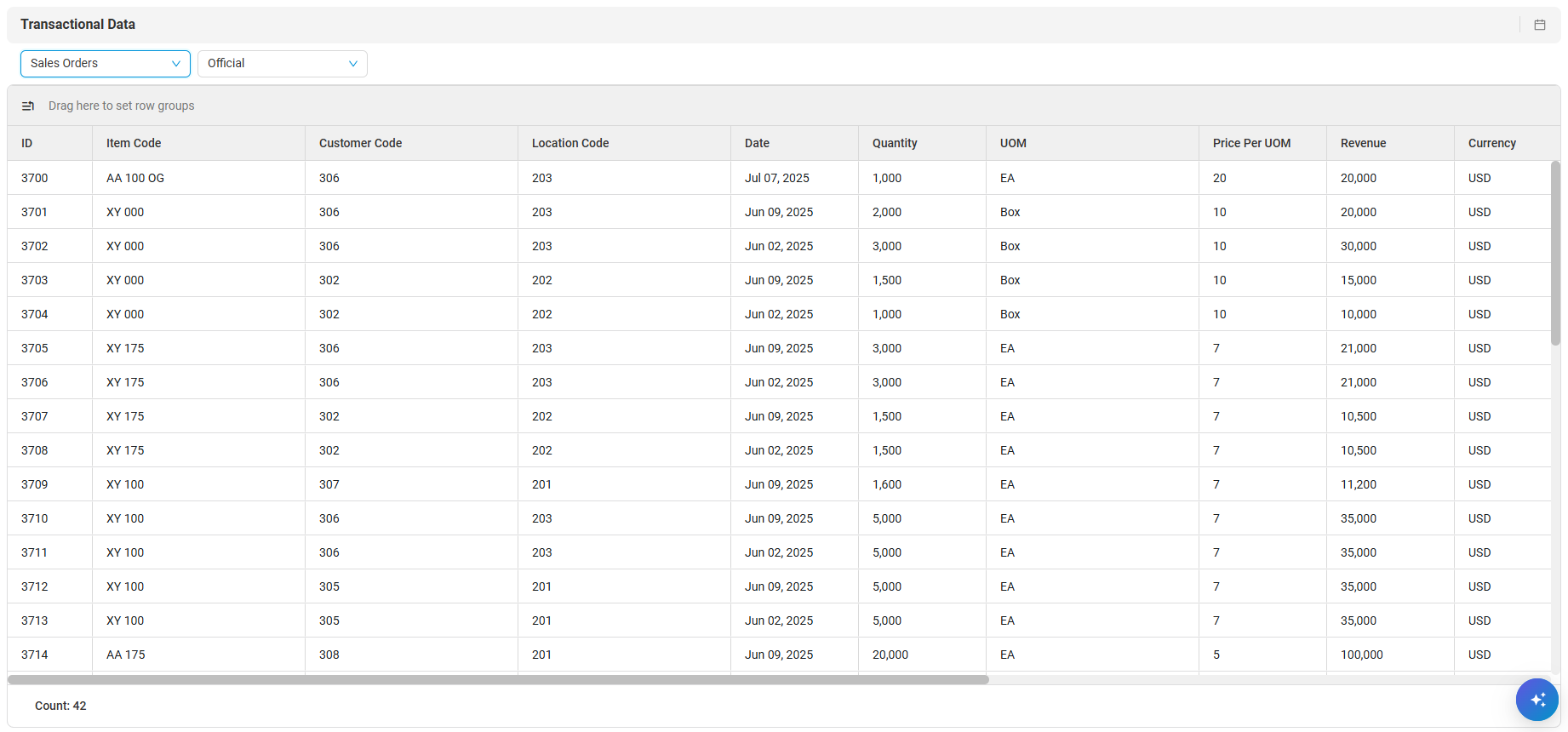Select item code AA 175 cell
The width and height of the screenshot is (1568, 732).
199,655
